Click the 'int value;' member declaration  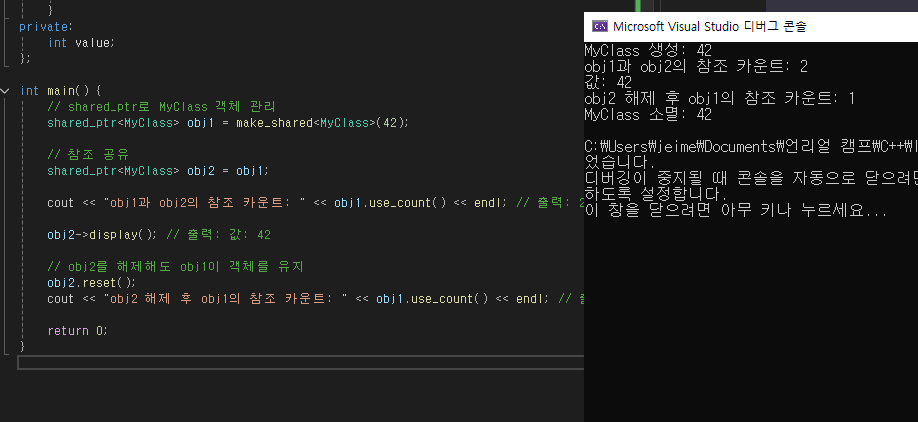[82, 43]
